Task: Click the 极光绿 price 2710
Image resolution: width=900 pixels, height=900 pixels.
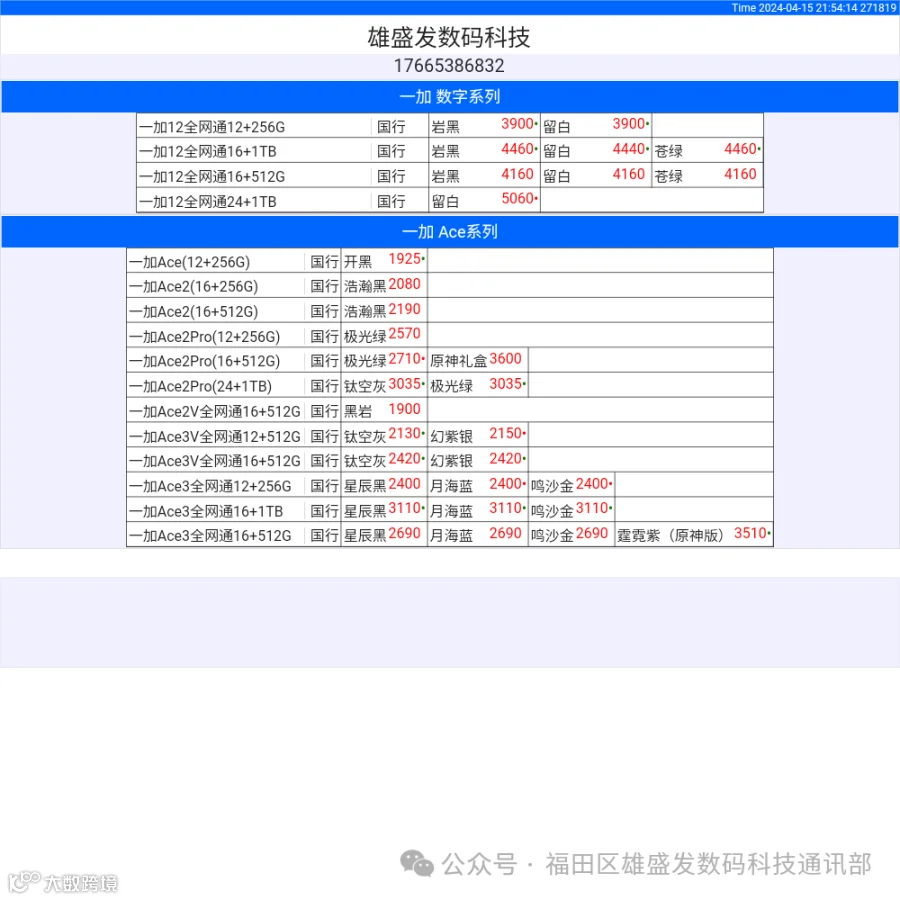Action: [405, 359]
